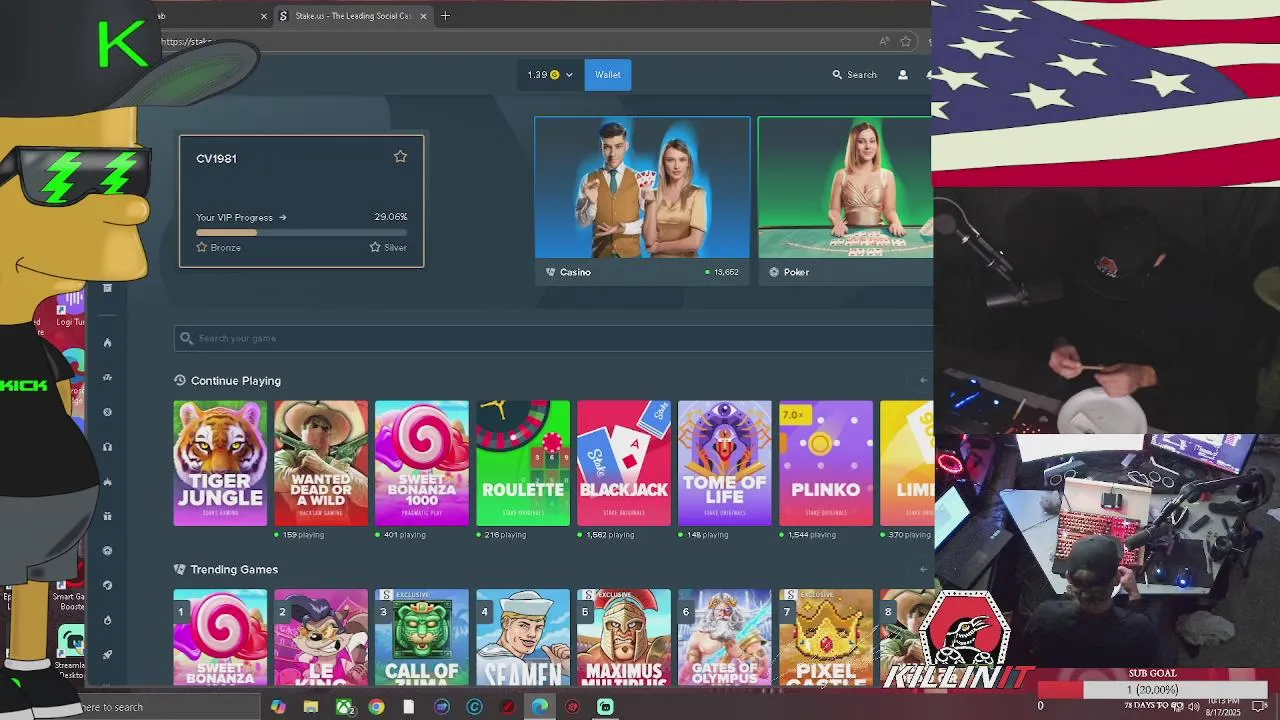Screen dimensions: 1280x720
Task: Close the Stake.us browser tab
Action: 423,16
